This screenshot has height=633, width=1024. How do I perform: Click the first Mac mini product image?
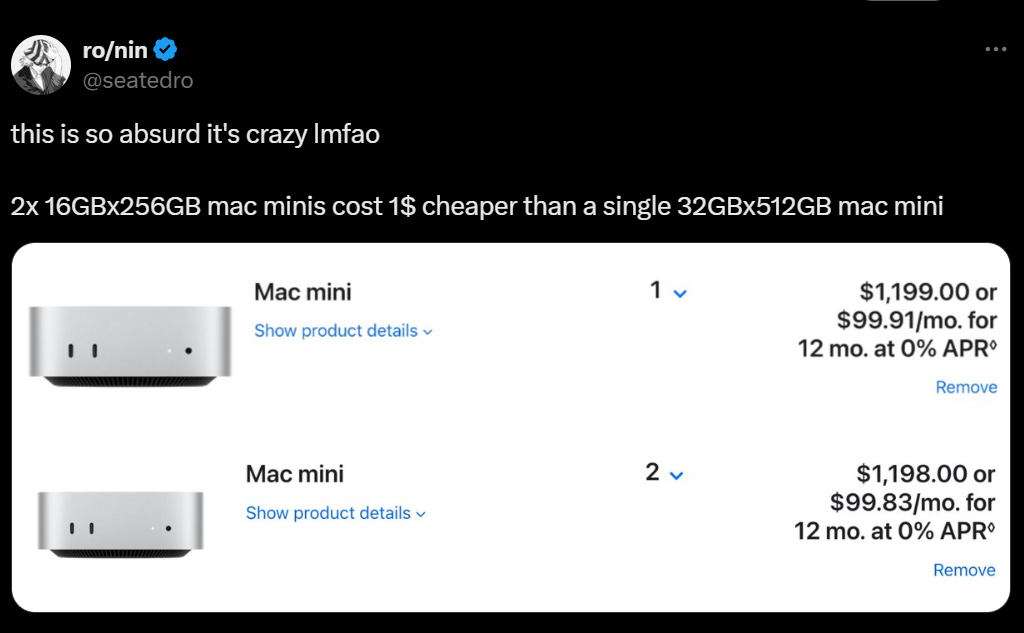pyautogui.click(x=130, y=347)
